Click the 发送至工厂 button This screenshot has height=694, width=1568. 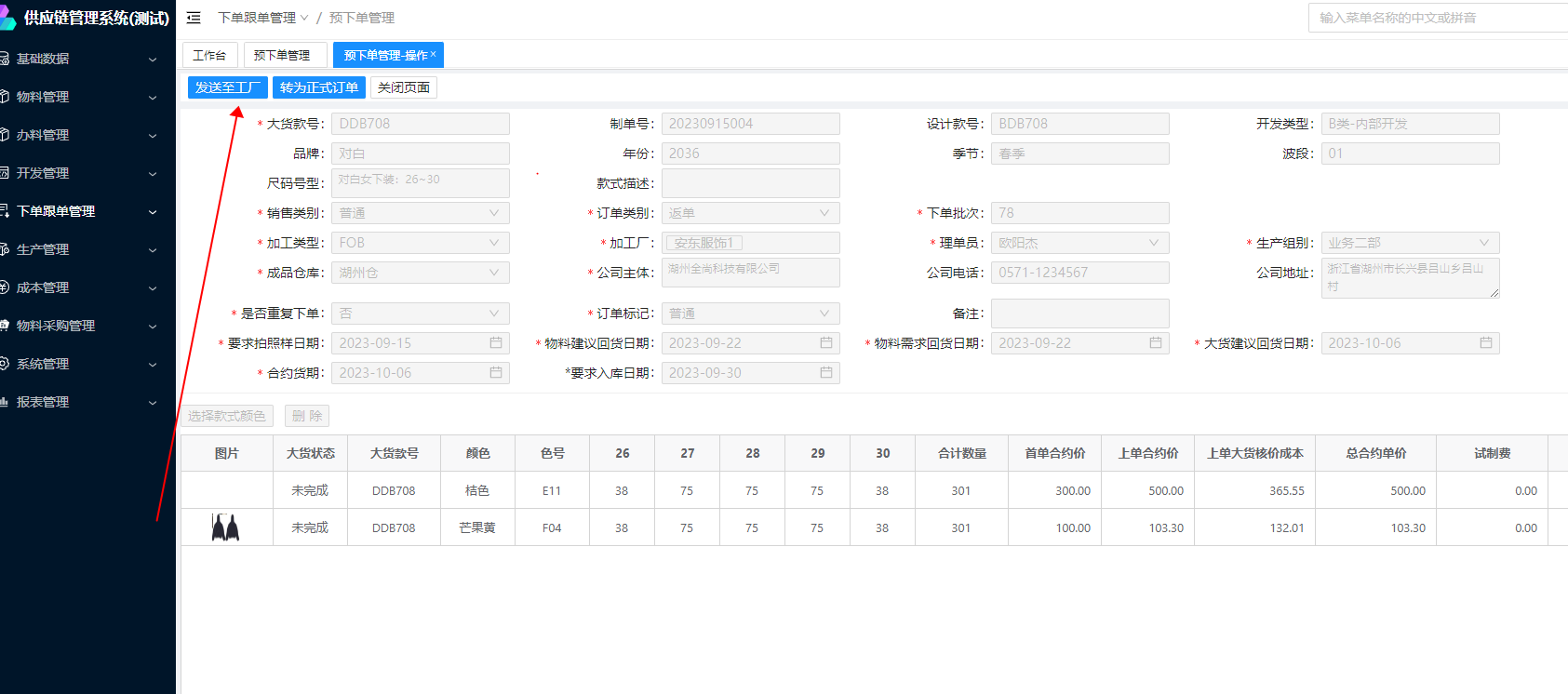coord(228,87)
